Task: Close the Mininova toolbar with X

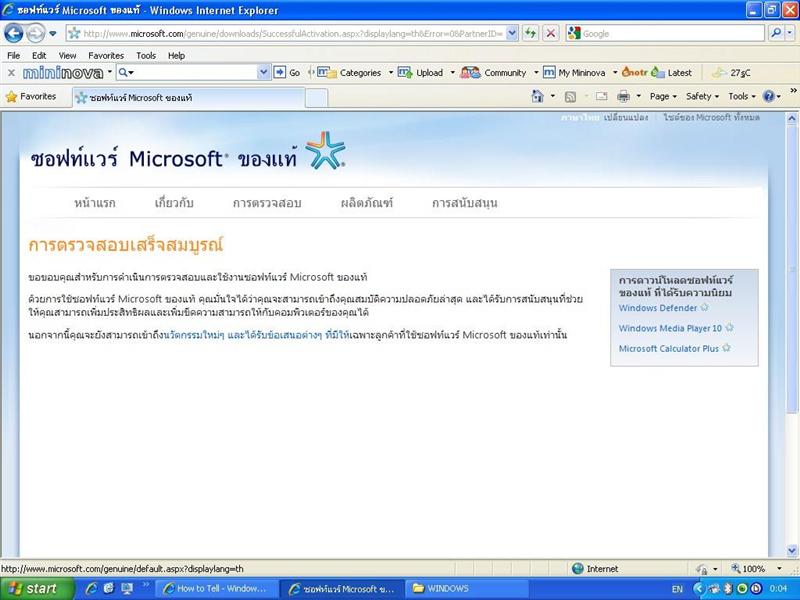Action: pyautogui.click(x=11, y=73)
